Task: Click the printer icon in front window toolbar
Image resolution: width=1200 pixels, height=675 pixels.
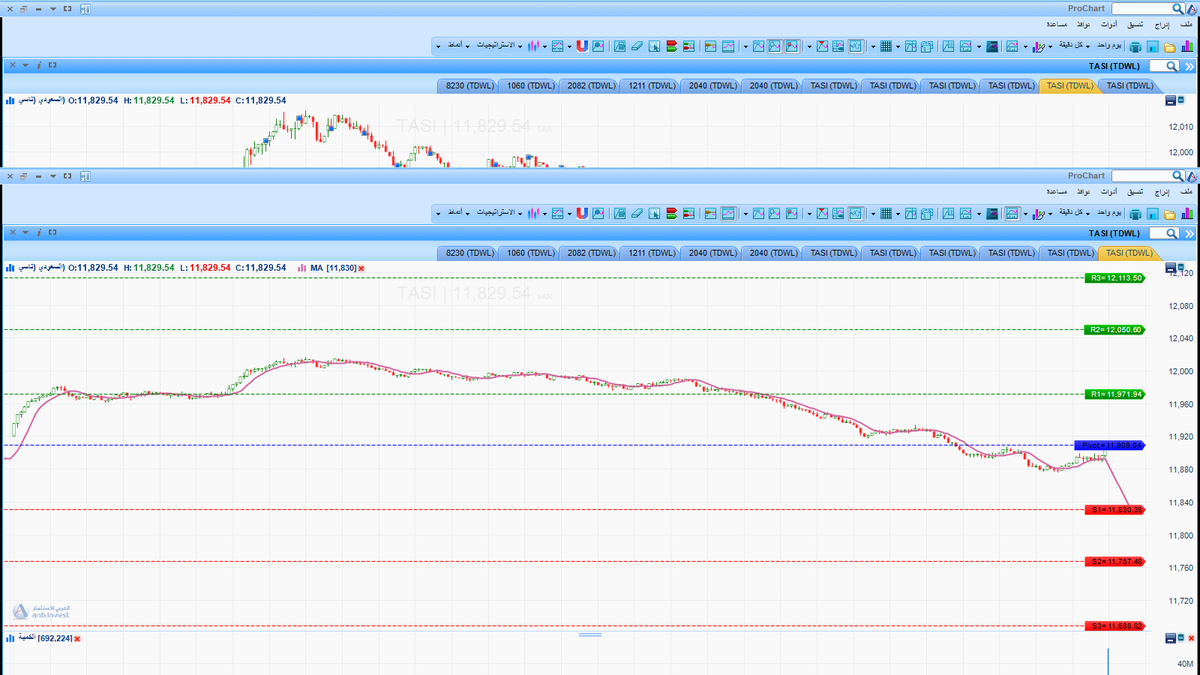Action: [x=1135, y=214]
